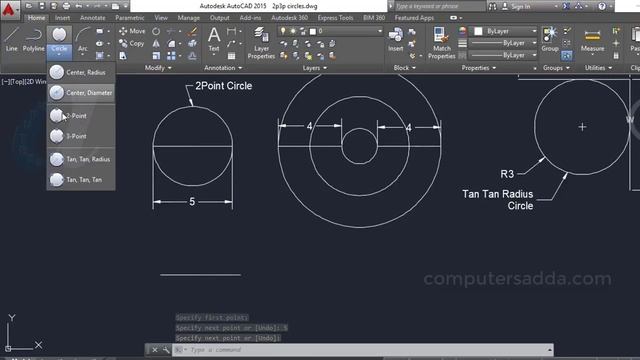Click the Save icon in quick access toolbar
This screenshot has height=360, width=640.
pyautogui.click(x=42, y=6)
